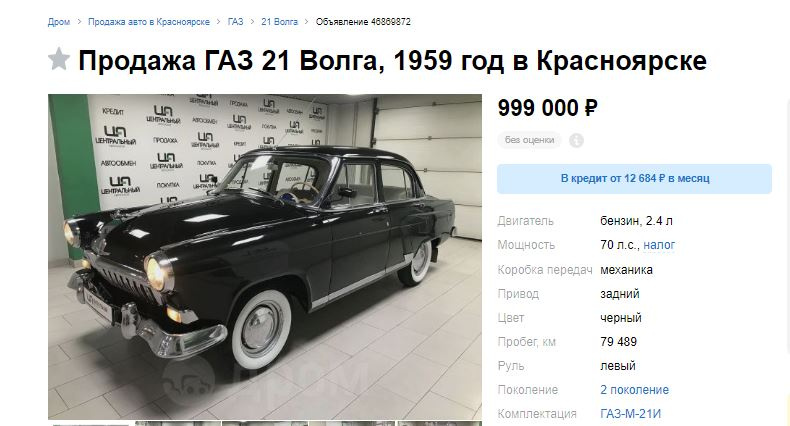The width and height of the screenshot is (790, 426).
Task: Open the 2 поколение generation link
Action: pyautogui.click(x=634, y=390)
